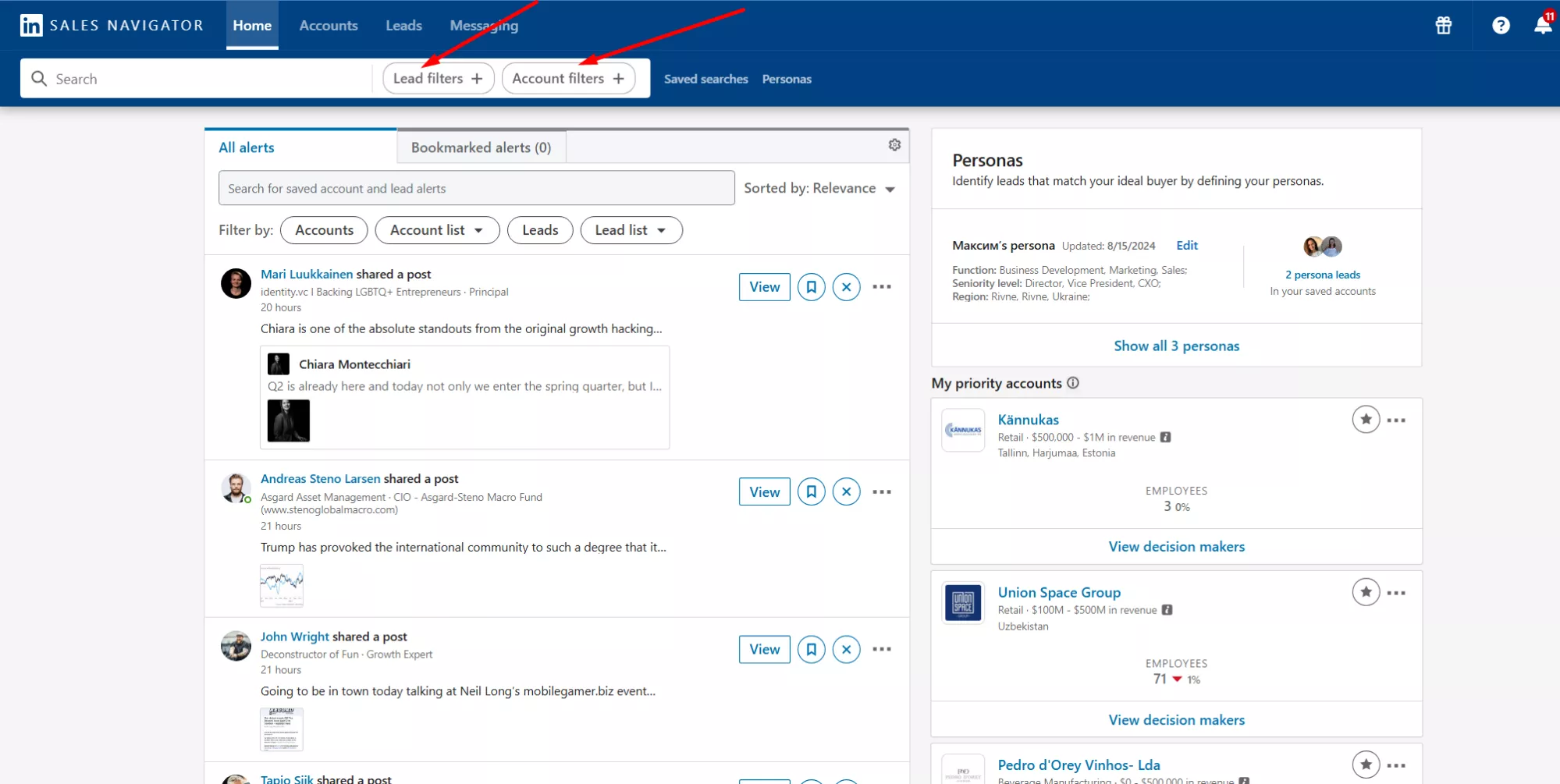Open the chart thumbnail in Andreas's post
Viewport: 1560px width, 784px height.
(x=281, y=585)
